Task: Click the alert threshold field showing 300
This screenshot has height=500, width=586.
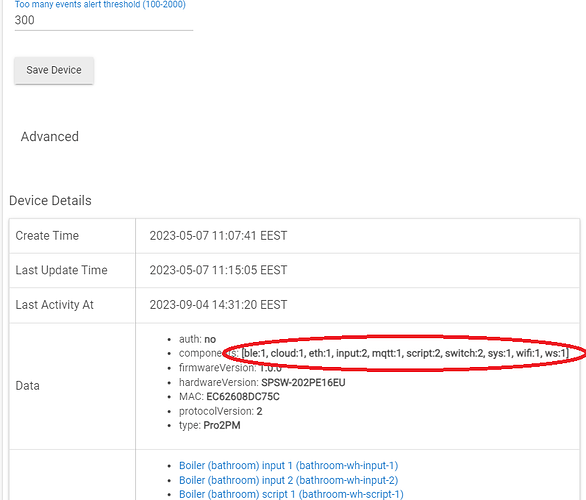Action: click(104, 20)
